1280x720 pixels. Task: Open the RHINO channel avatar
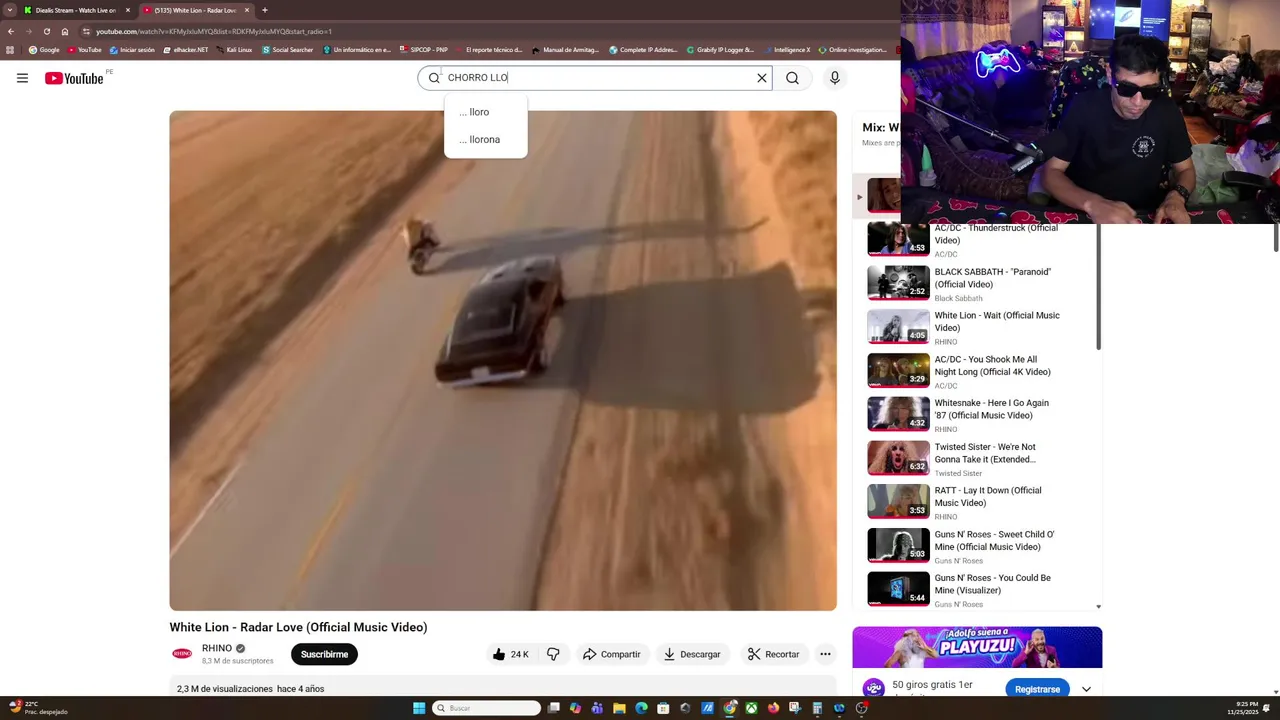(182, 654)
